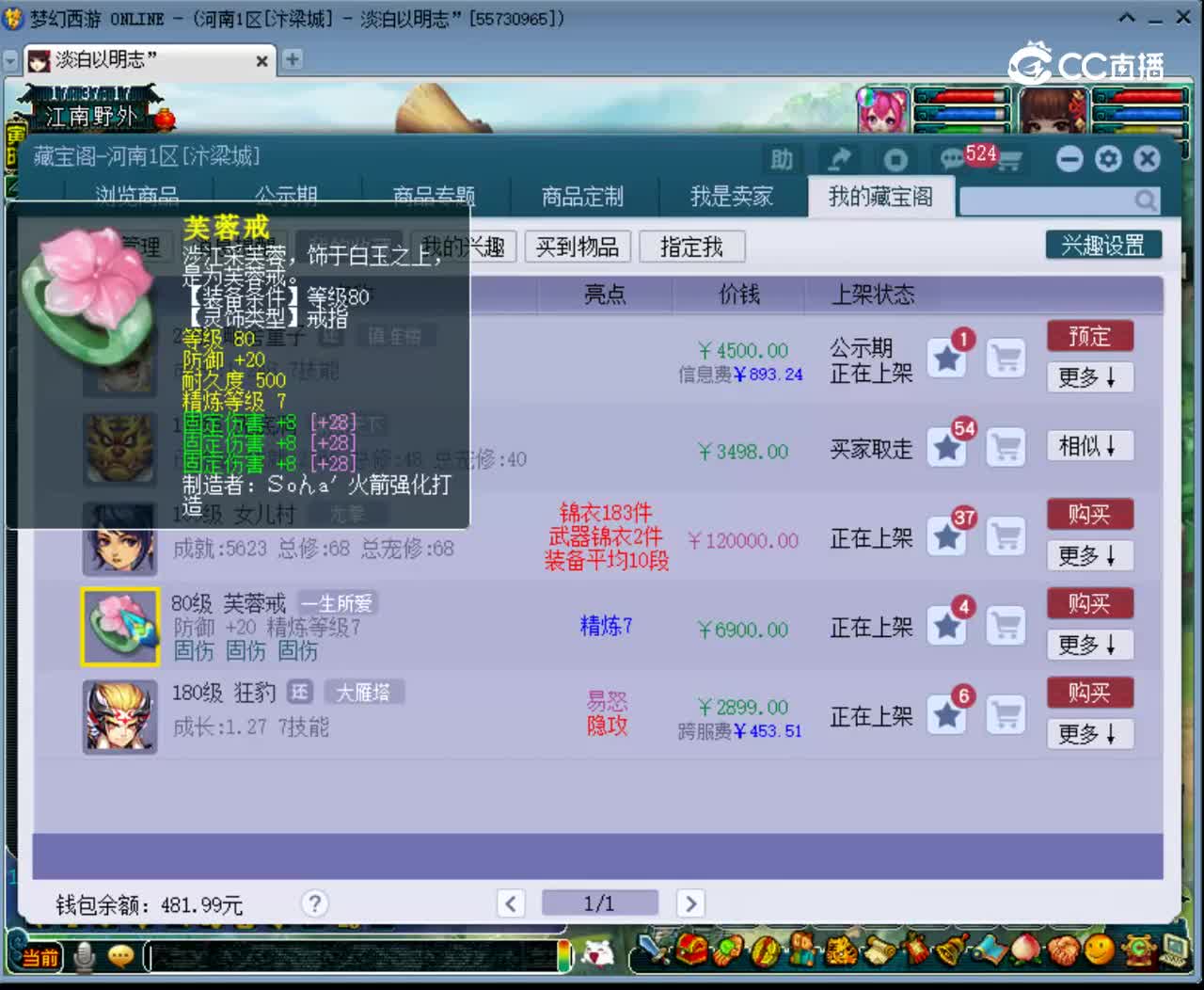The width and height of the screenshot is (1204, 990).
Task: Select the 芙蓉戒 item thumbnail
Action: 119,627
